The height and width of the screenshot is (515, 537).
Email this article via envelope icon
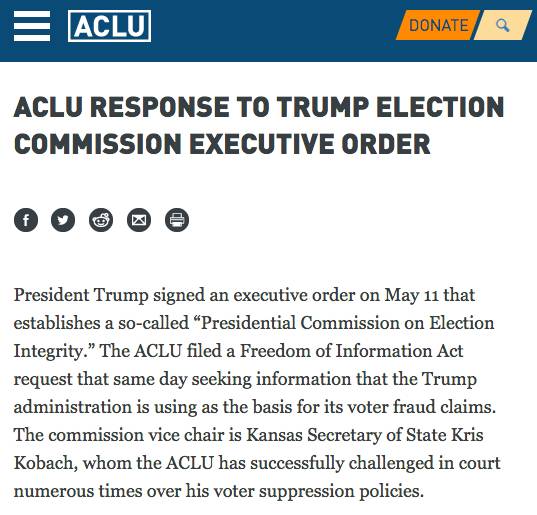click(139, 220)
